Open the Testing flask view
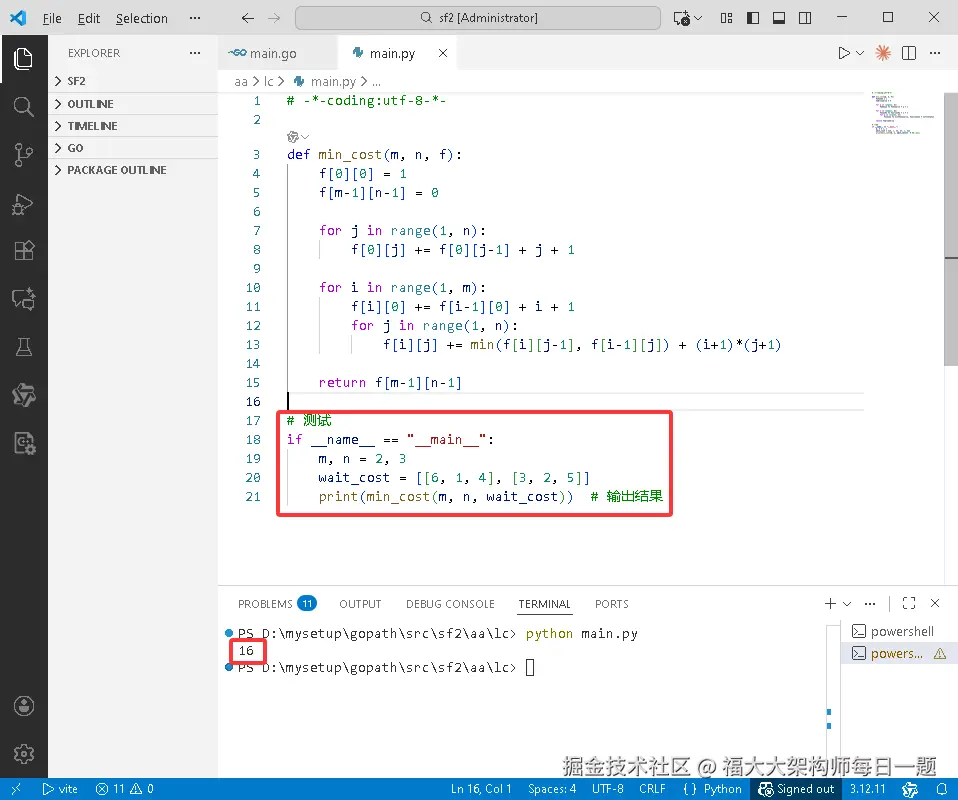 point(23,347)
